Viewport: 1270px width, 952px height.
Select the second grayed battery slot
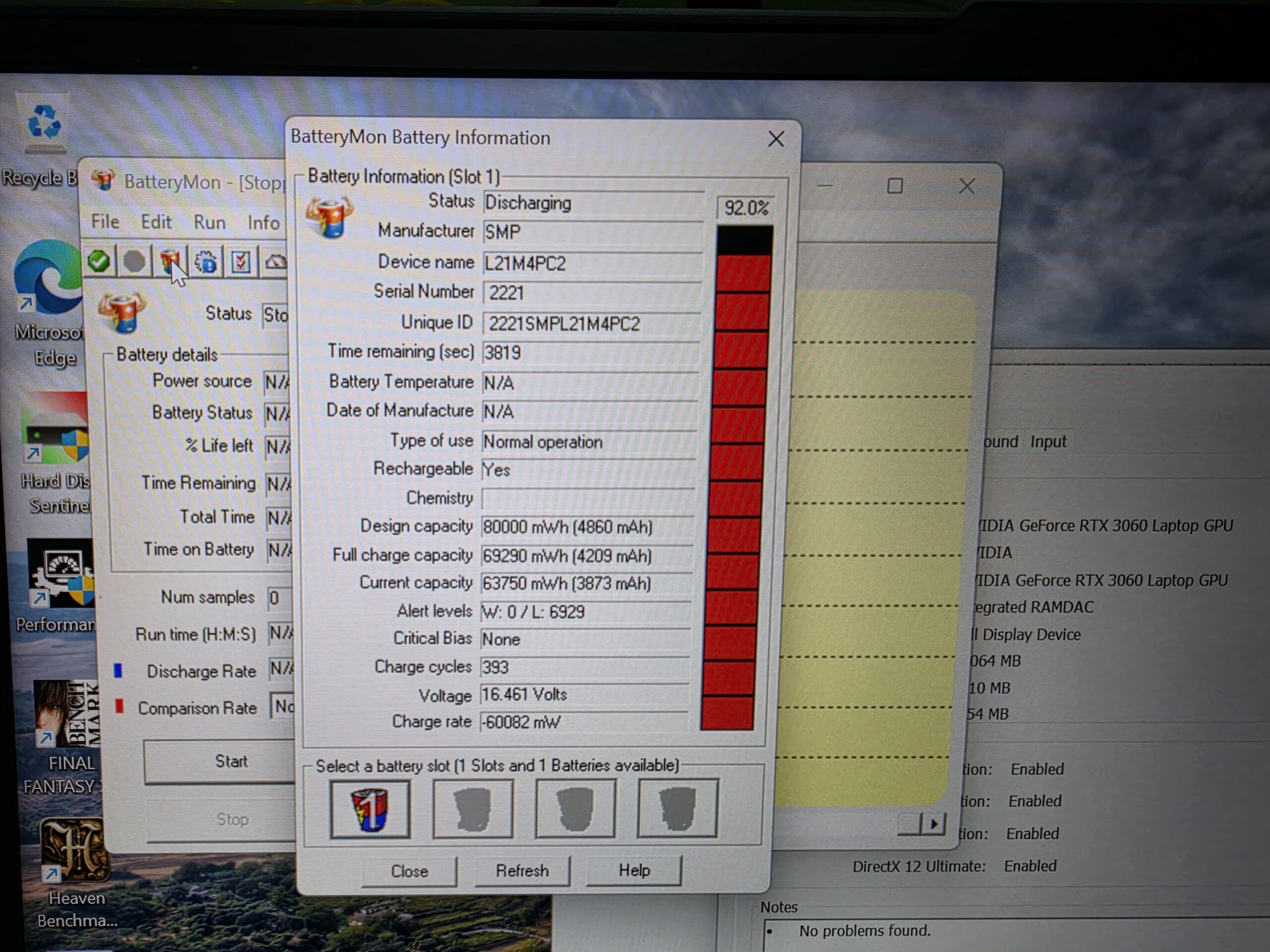click(x=472, y=808)
